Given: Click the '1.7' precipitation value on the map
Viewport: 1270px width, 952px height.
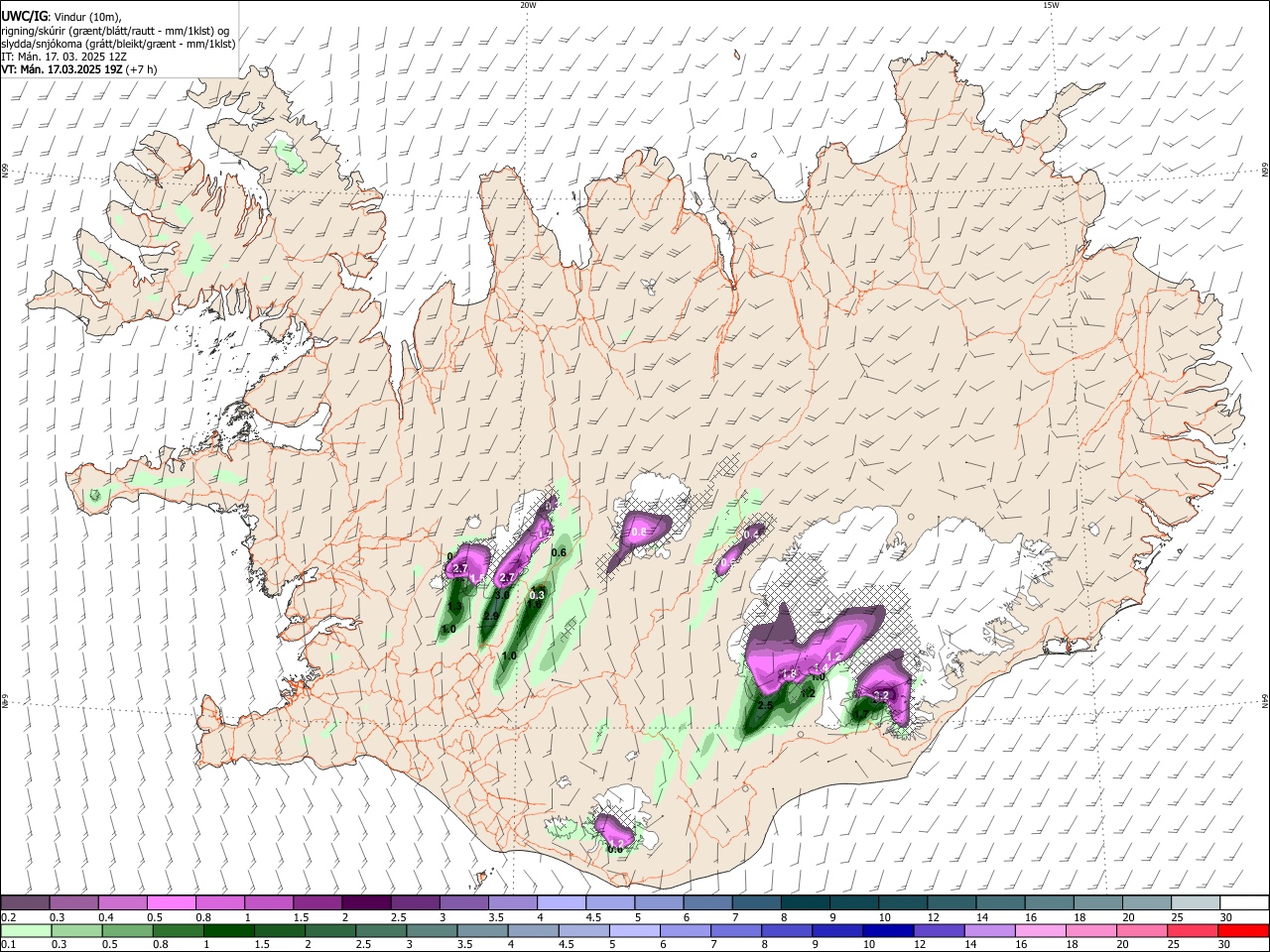Looking at the screenshot, I should click(861, 712).
